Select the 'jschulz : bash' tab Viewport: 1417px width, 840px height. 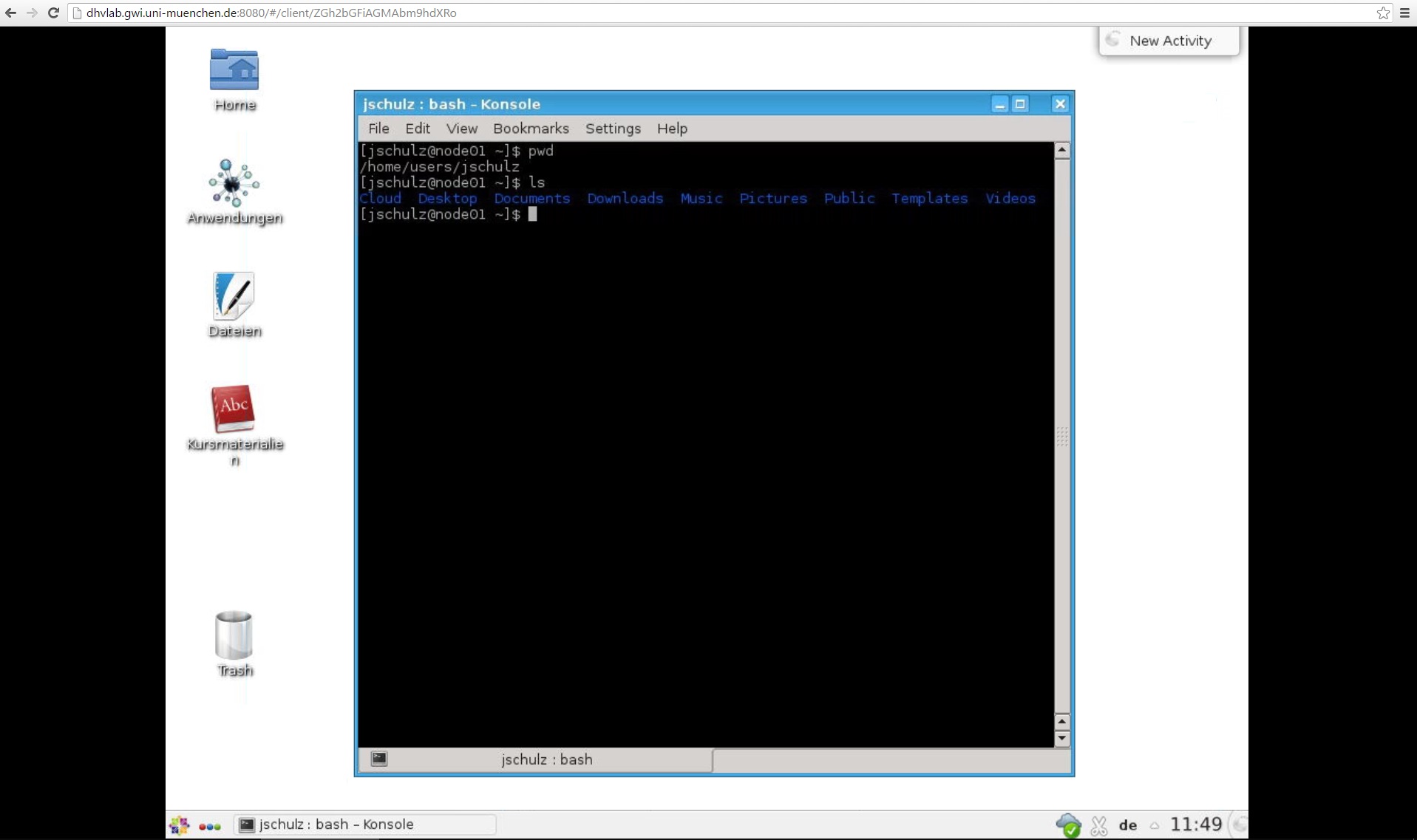[x=546, y=759]
